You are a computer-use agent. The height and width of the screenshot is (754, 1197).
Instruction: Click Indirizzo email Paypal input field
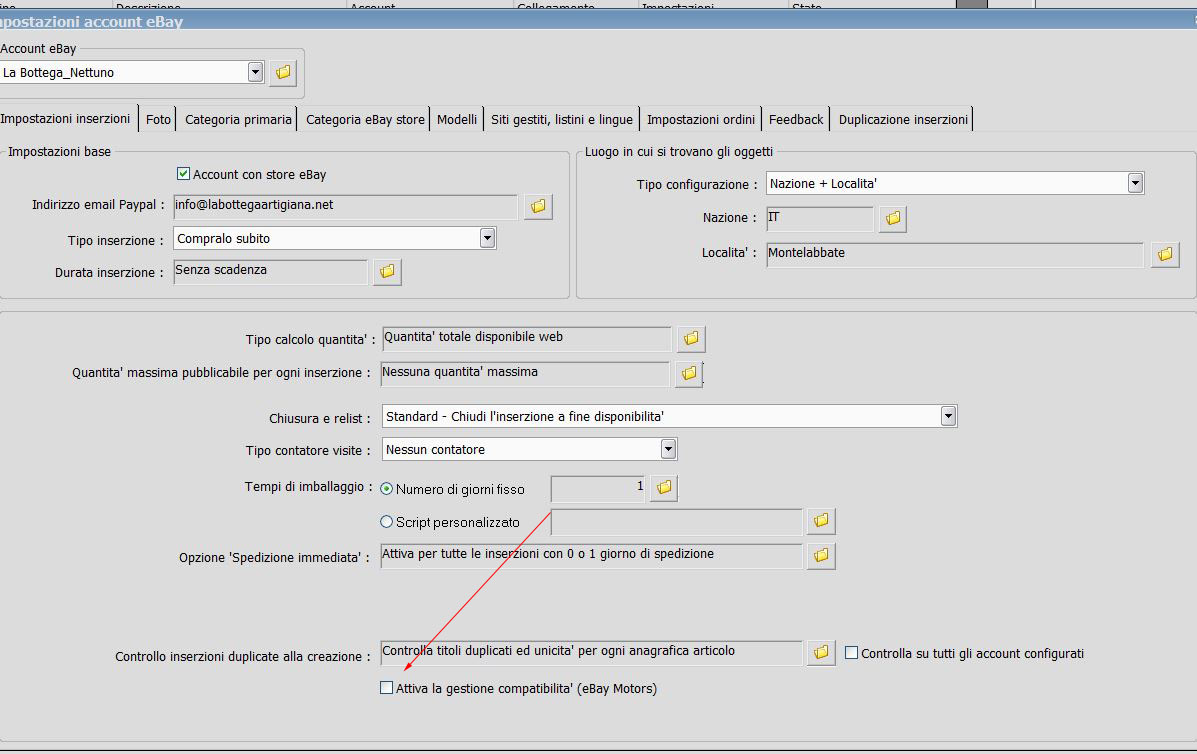(x=345, y=206)
